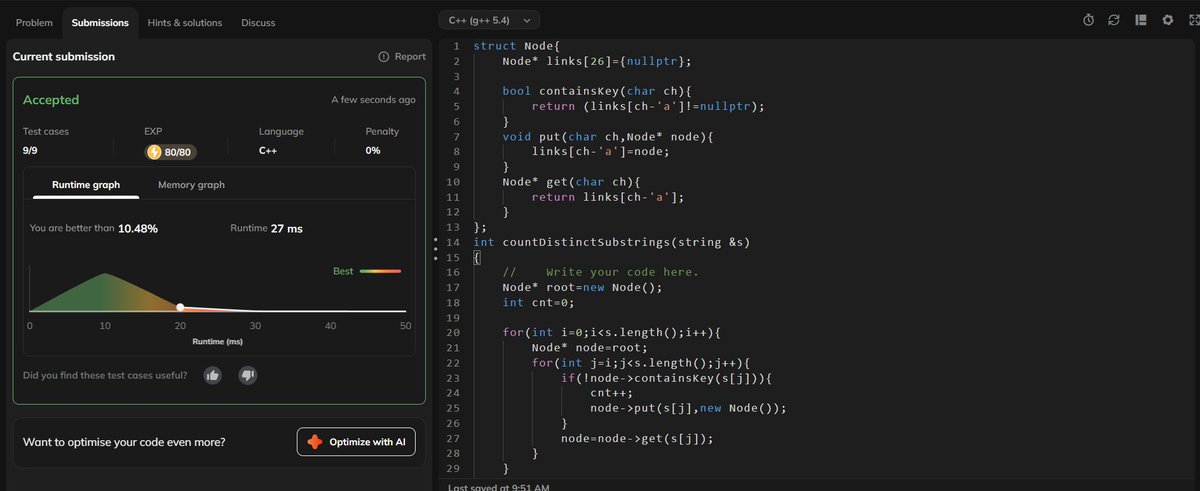Click the runtime marker dot on graph
This screenshot has width=1200, height=491.
tap(180, 307)
